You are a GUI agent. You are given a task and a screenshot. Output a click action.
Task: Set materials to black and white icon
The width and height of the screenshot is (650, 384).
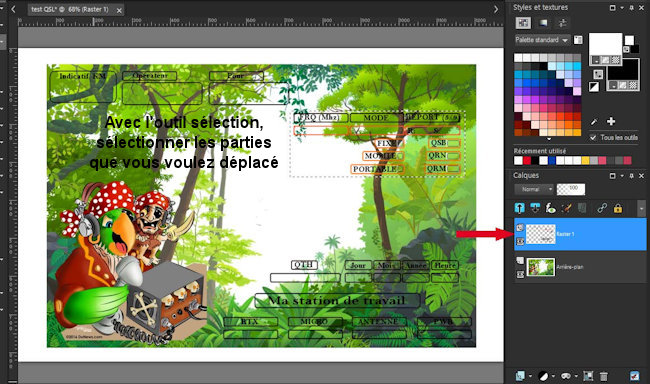pyautogui.click(x=594, y=87)
